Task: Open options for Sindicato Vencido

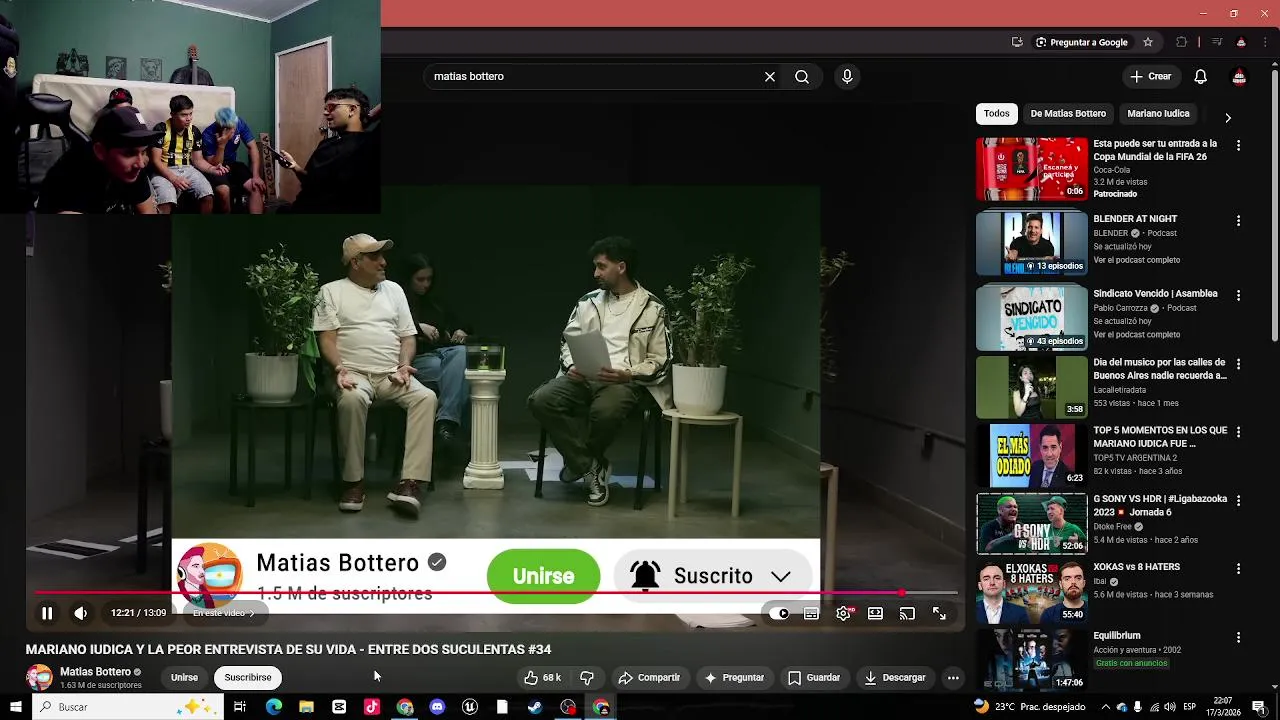Action: point(1238,295)
